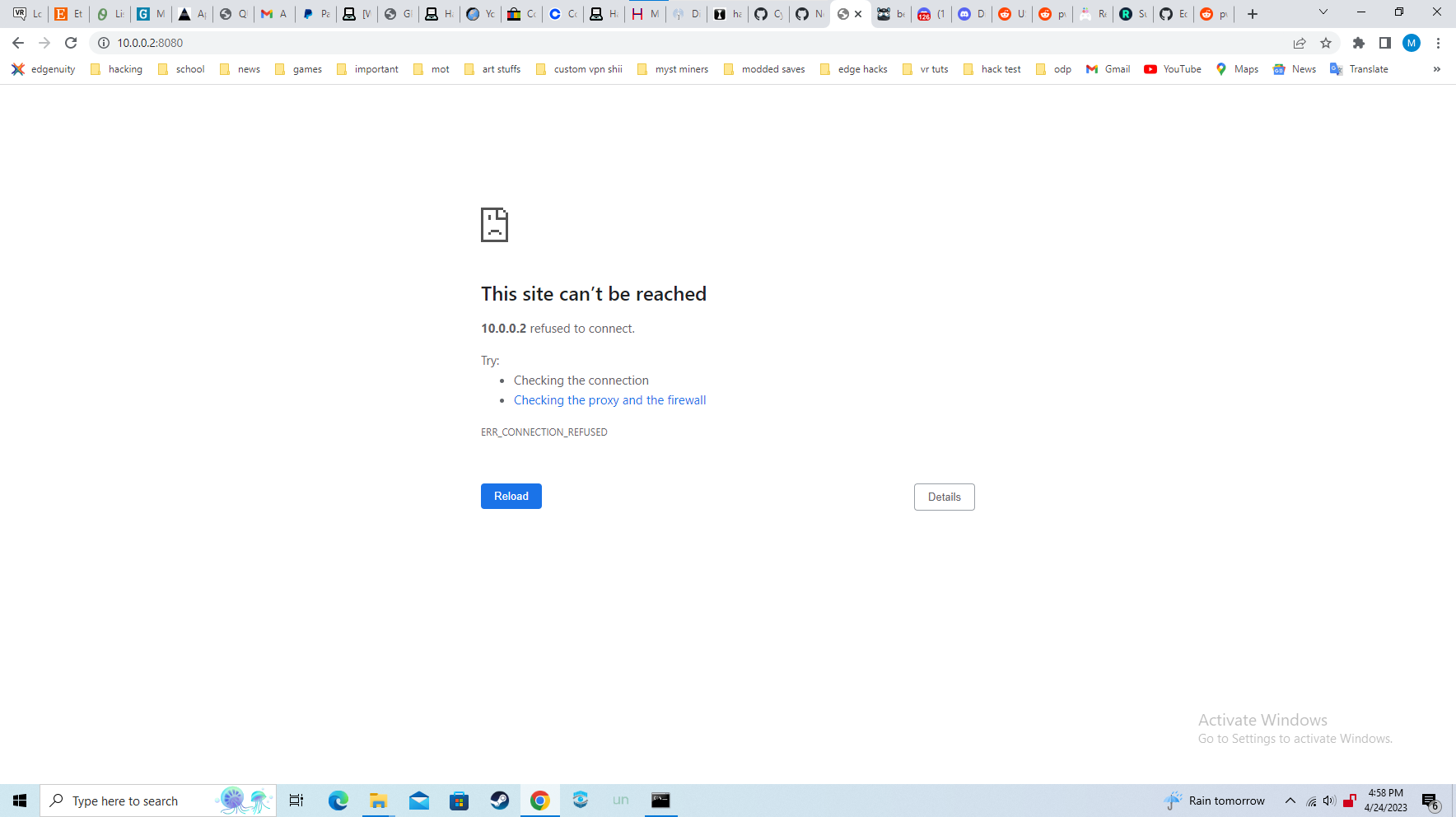Click the share icon in the toolbar
1456x817 pixels.
pyautogui.click(x=1299, y=43)
